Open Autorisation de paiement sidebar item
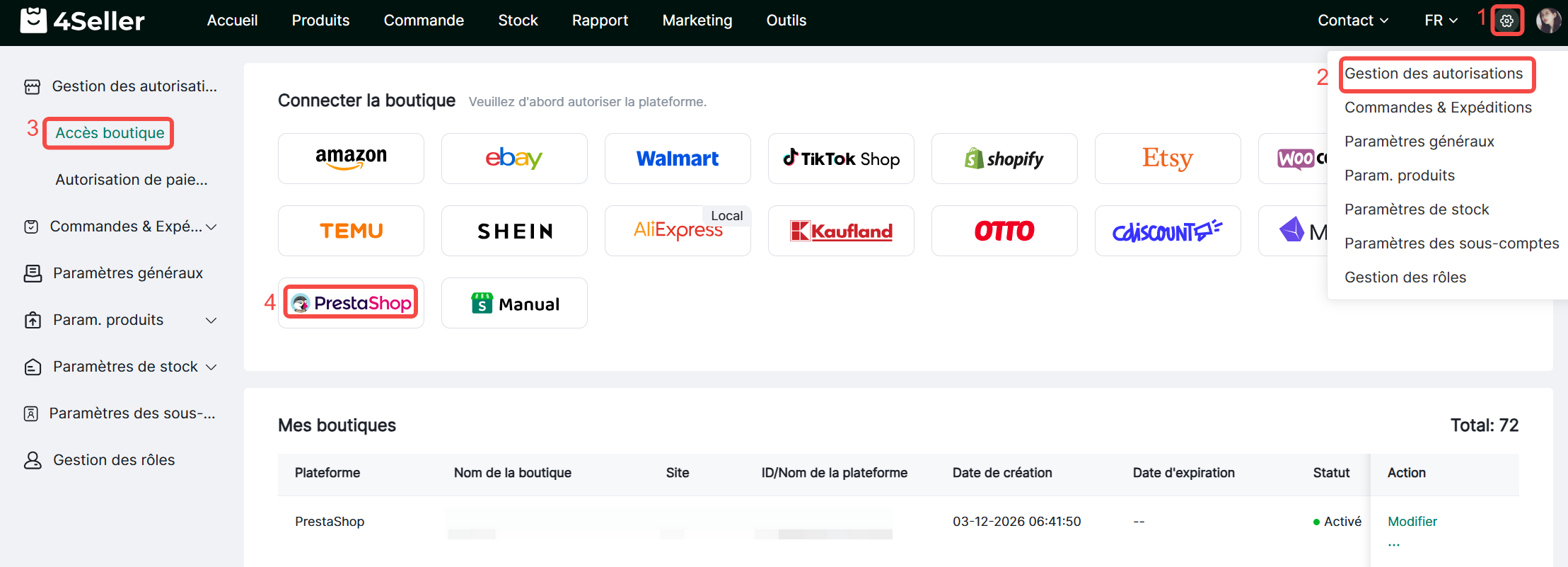The height and width of the screenshot is (567, 1568). tap(132, 180)
